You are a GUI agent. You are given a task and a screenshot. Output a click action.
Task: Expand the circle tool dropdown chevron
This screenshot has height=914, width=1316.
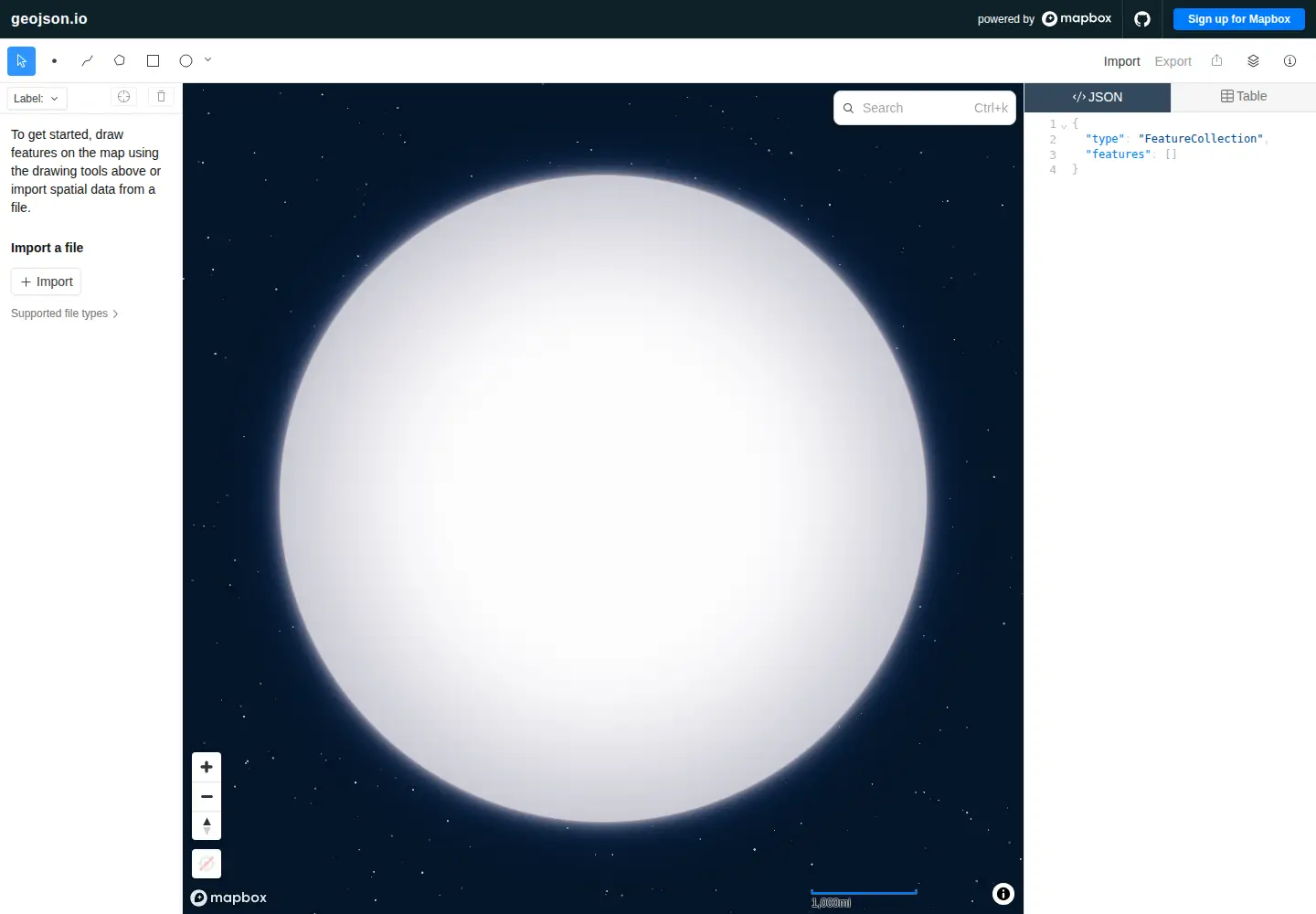point(208,59)
